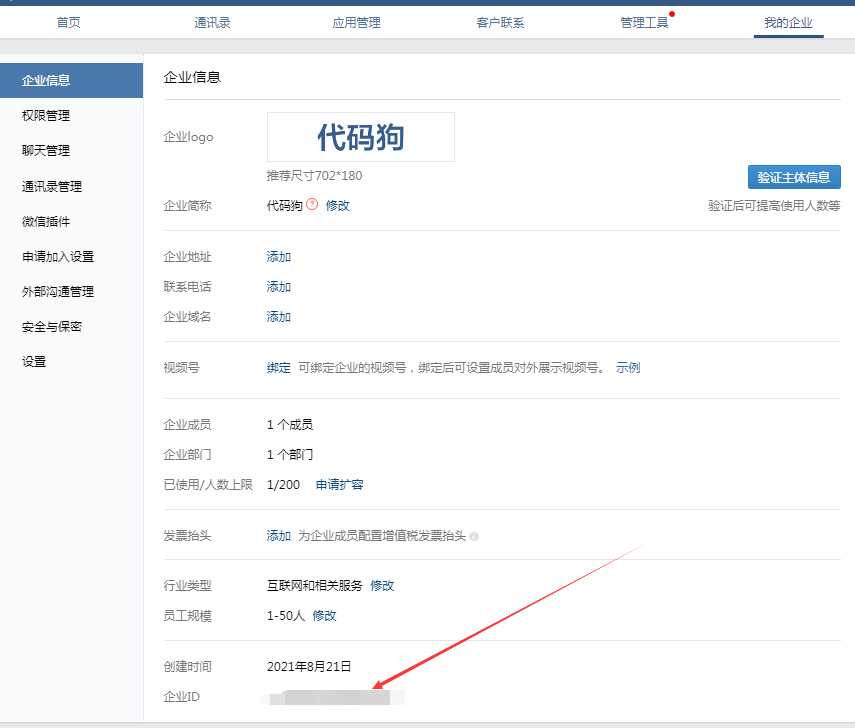Click 修改 next to 互联网和相关服务
Image resolution: width=855 pixels, height=728 pixels.
(382, 586)
